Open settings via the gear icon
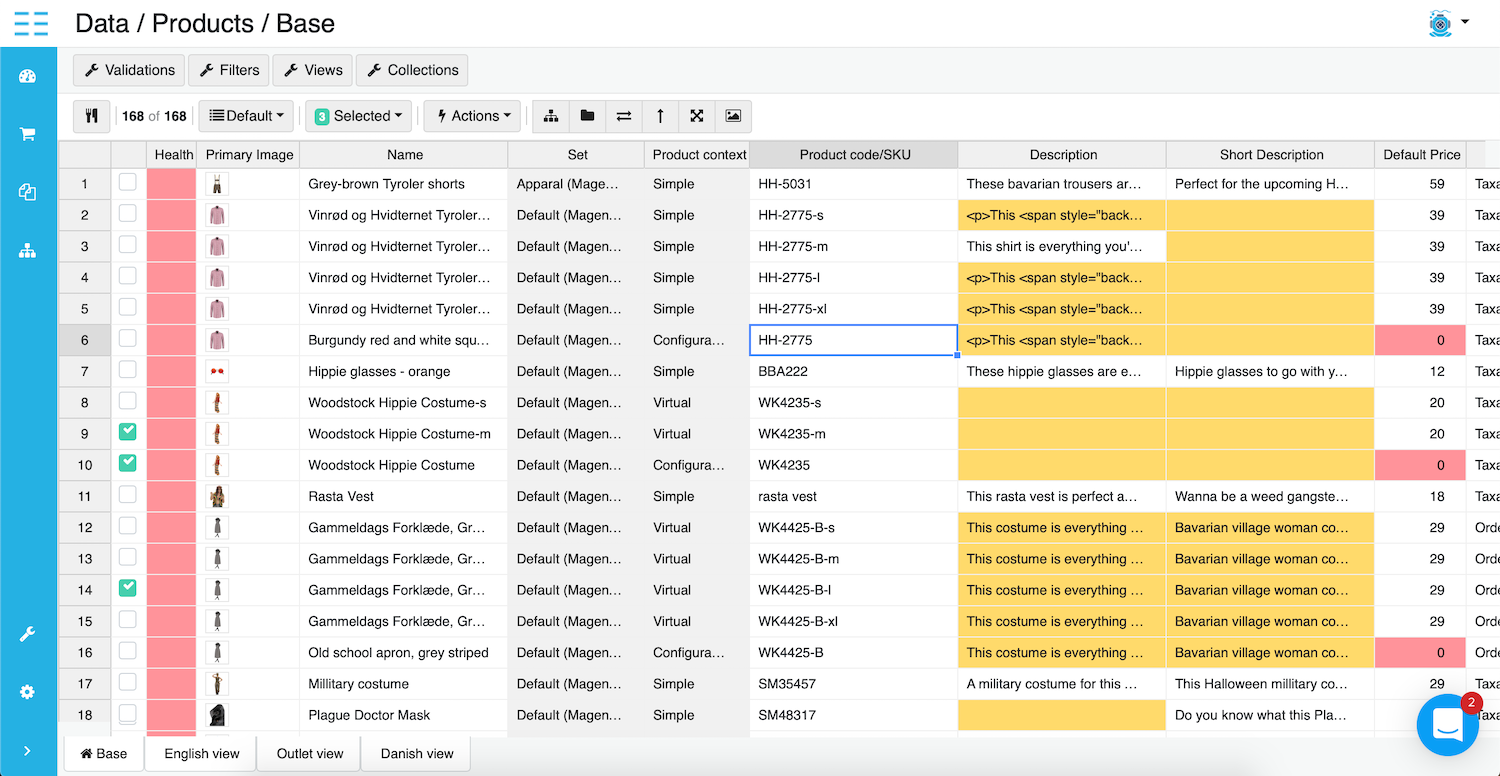1500x776 pixels. 27,692
